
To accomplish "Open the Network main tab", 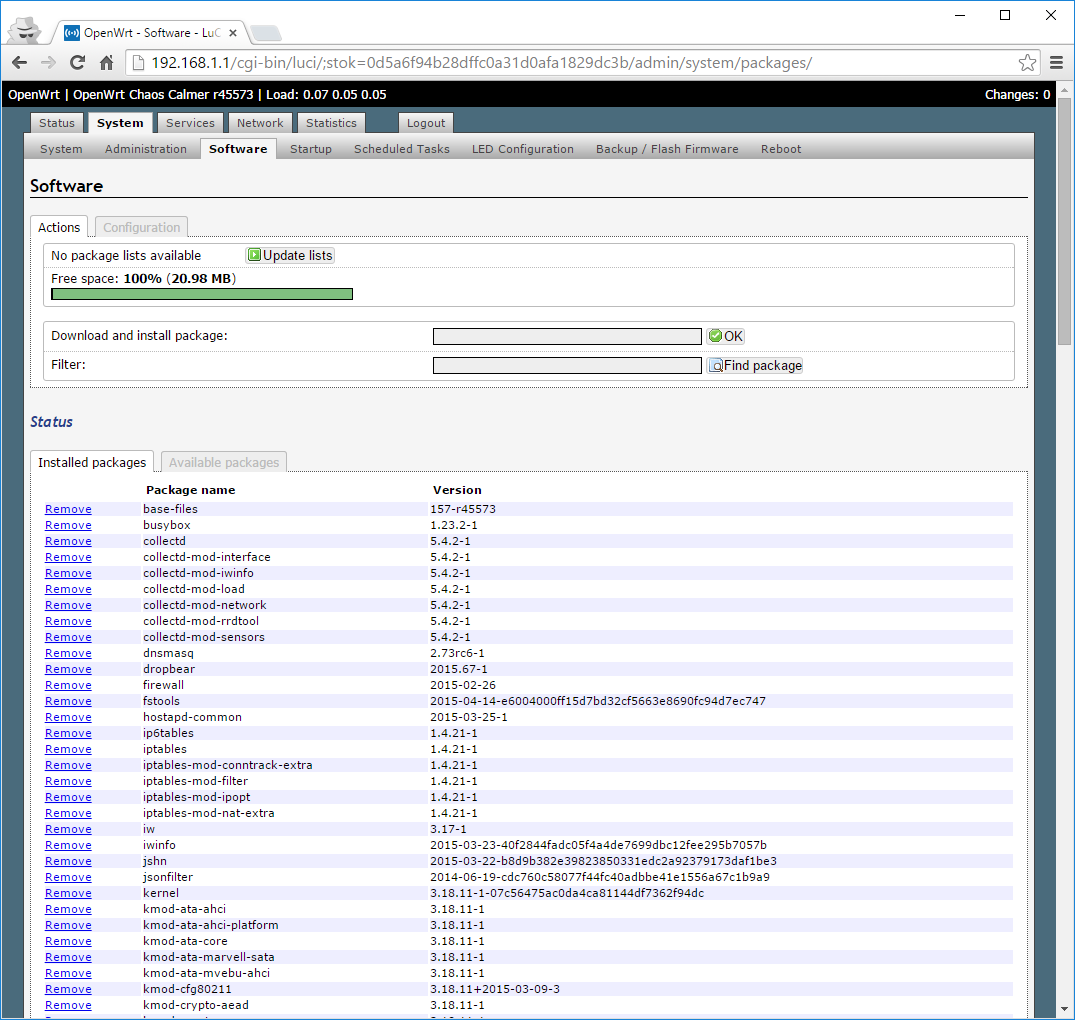I will click(260, 123).
